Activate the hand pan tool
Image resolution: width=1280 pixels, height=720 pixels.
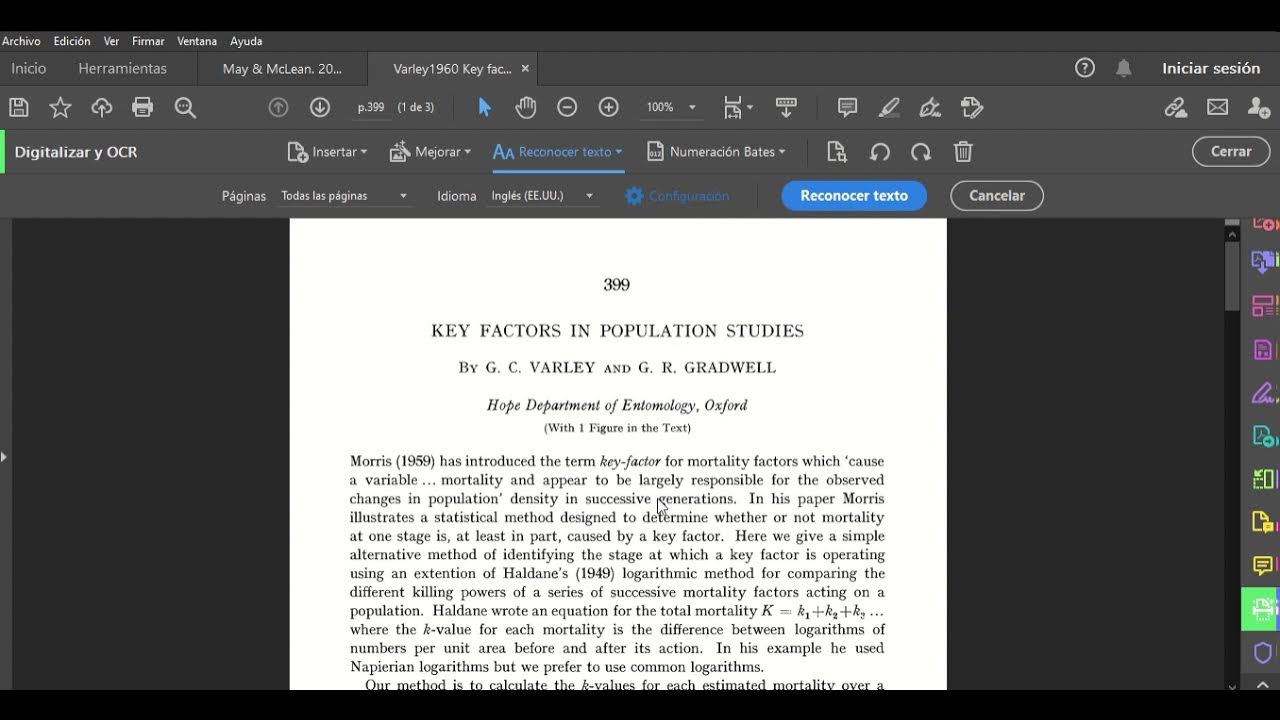(526, 107)
